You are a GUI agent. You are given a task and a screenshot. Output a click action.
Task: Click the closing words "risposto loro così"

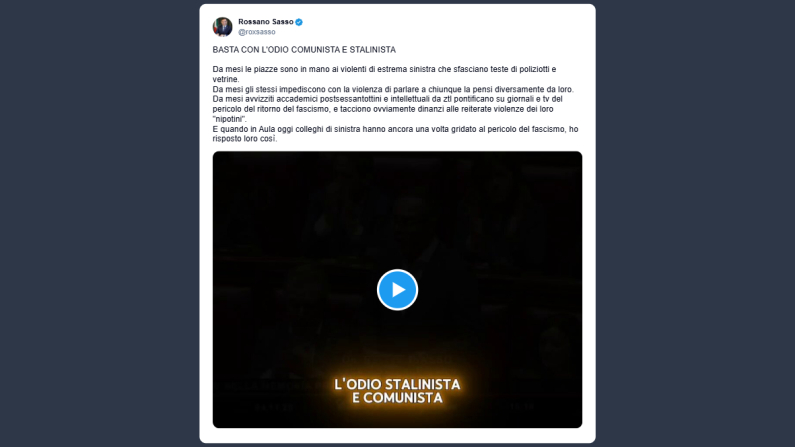[x=244, y=139]
